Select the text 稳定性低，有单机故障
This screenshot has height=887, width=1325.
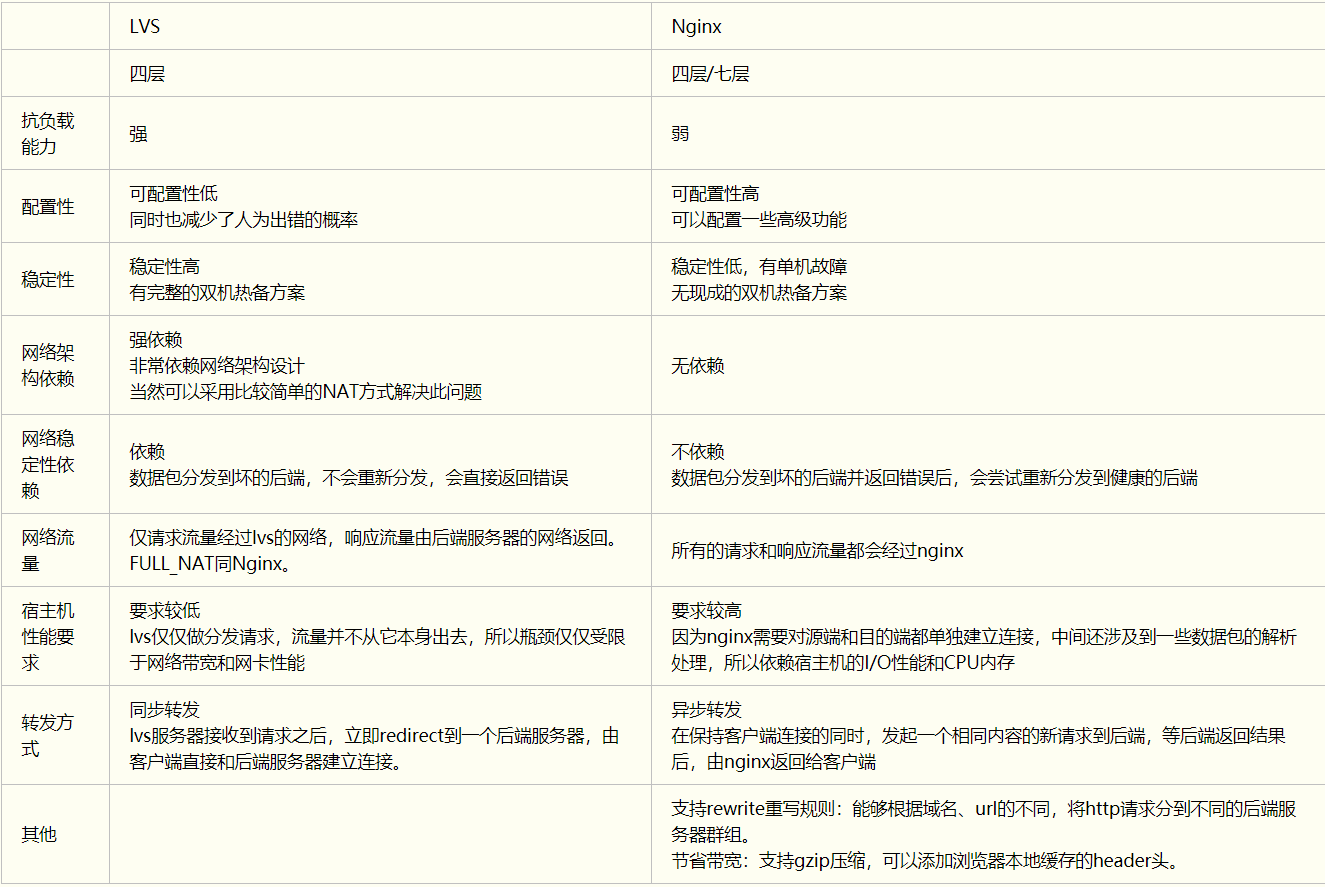[x=760, y=267]
